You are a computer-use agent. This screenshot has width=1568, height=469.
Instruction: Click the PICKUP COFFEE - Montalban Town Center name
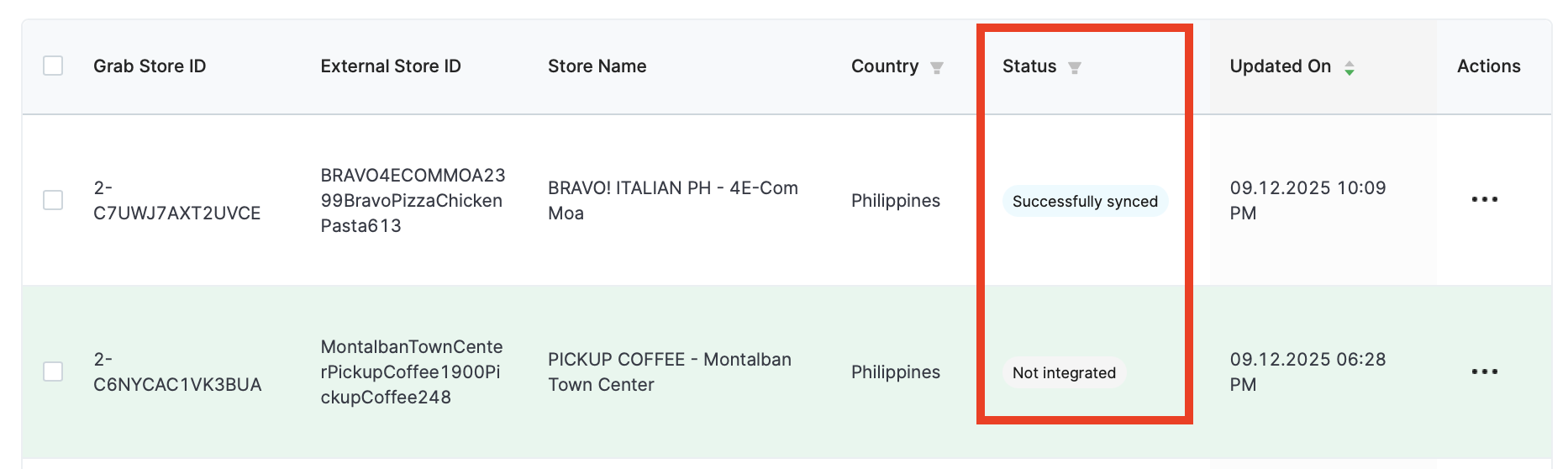[670, 372]
